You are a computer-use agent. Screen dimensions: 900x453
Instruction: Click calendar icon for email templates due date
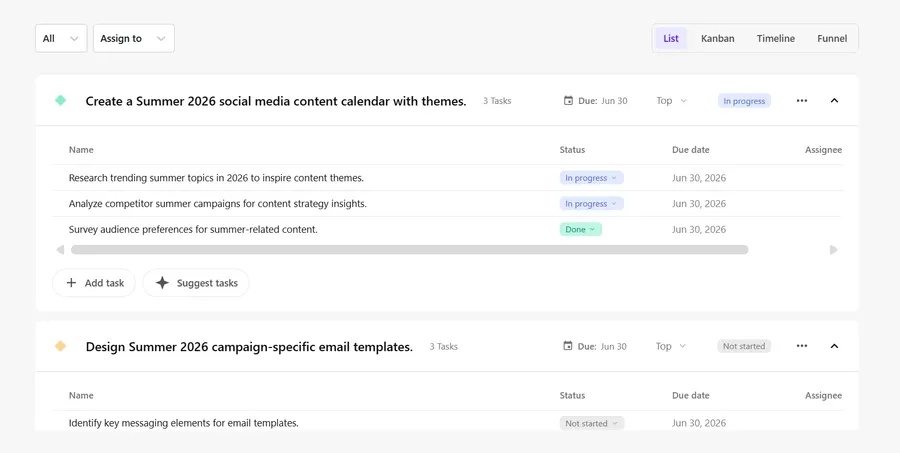[x=568, y=346]
